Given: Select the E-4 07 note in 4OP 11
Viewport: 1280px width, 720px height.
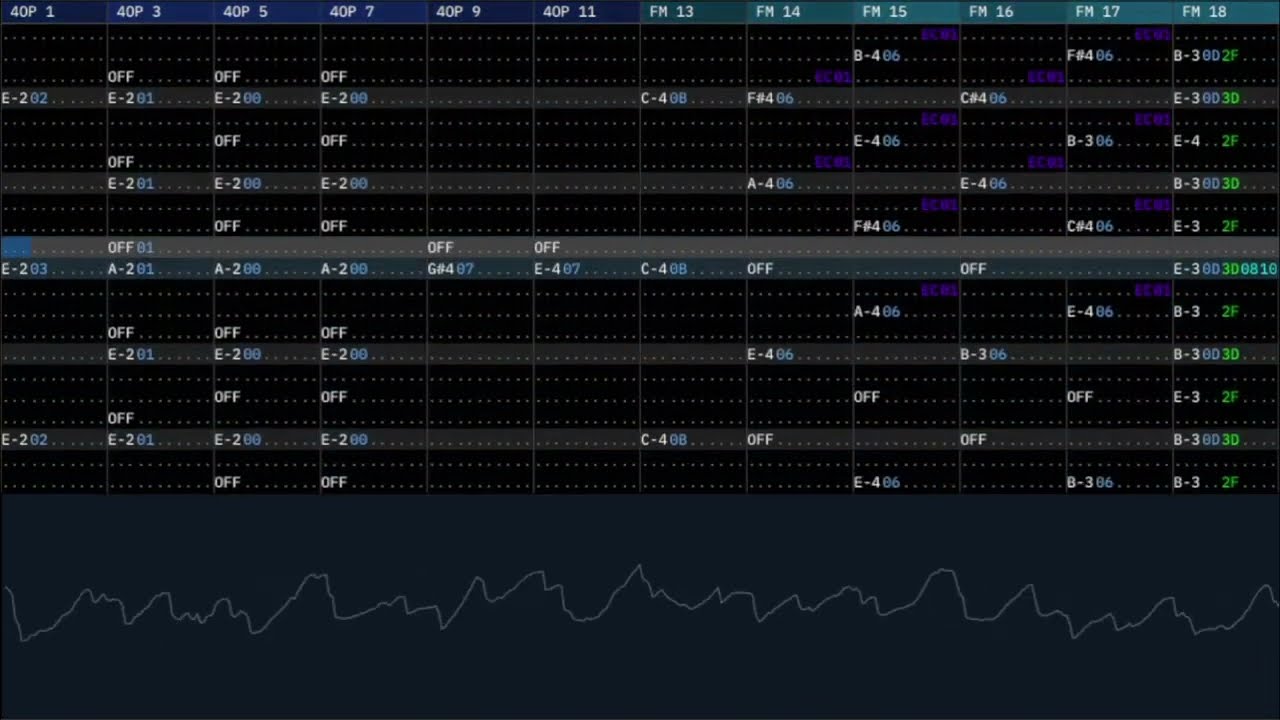Looking at the screenshot, I should click(557, 269).
